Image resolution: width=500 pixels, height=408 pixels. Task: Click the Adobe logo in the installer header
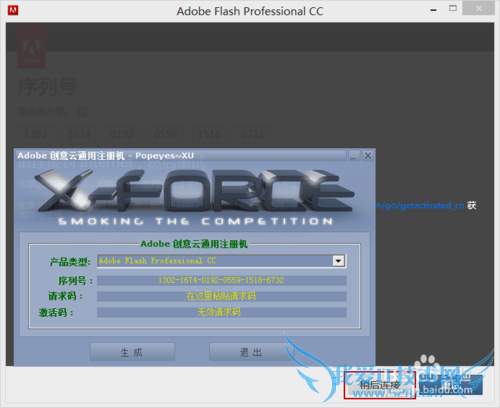31,47
